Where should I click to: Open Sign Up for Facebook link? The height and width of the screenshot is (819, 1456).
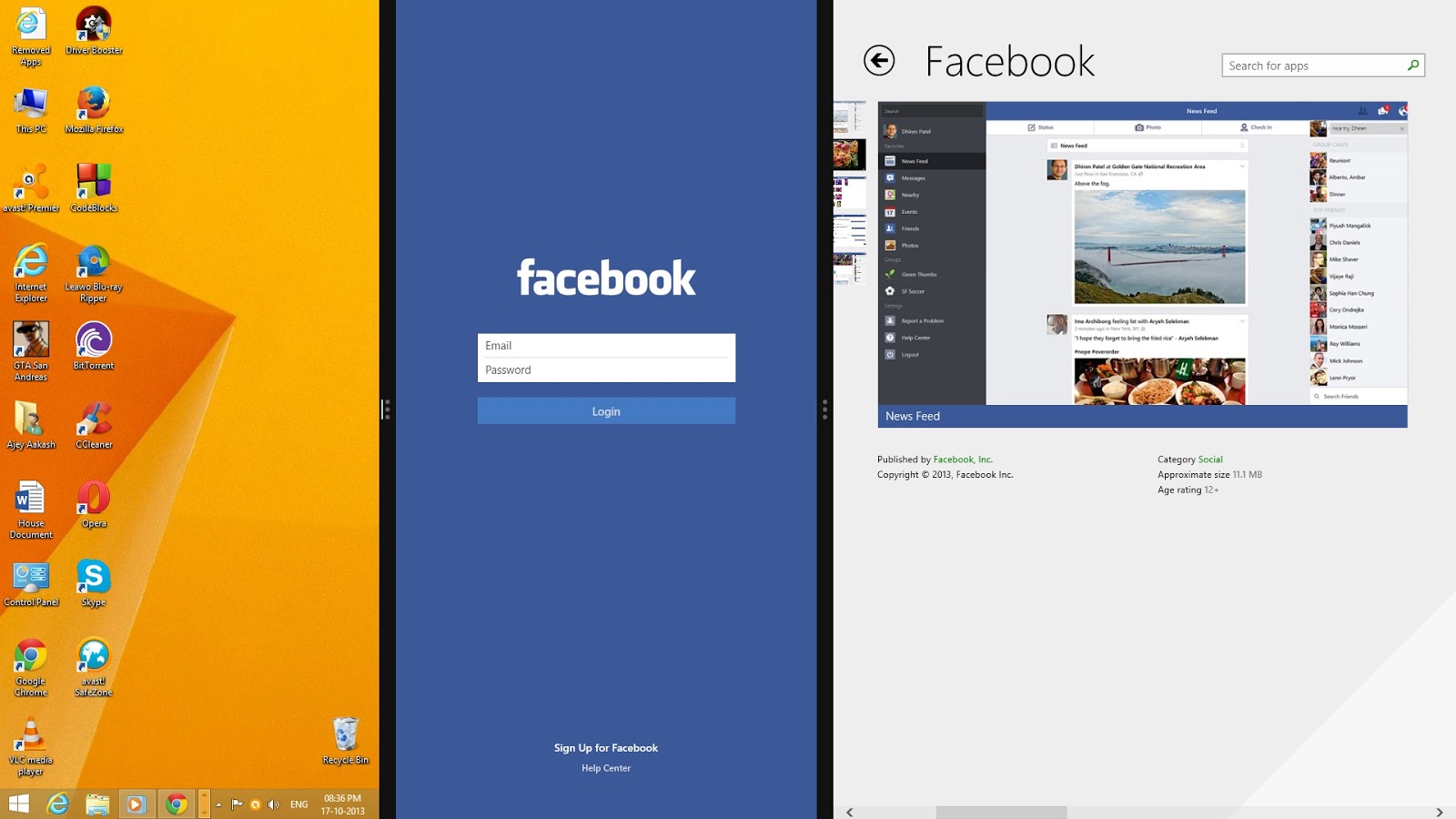(x=606, y=748)
